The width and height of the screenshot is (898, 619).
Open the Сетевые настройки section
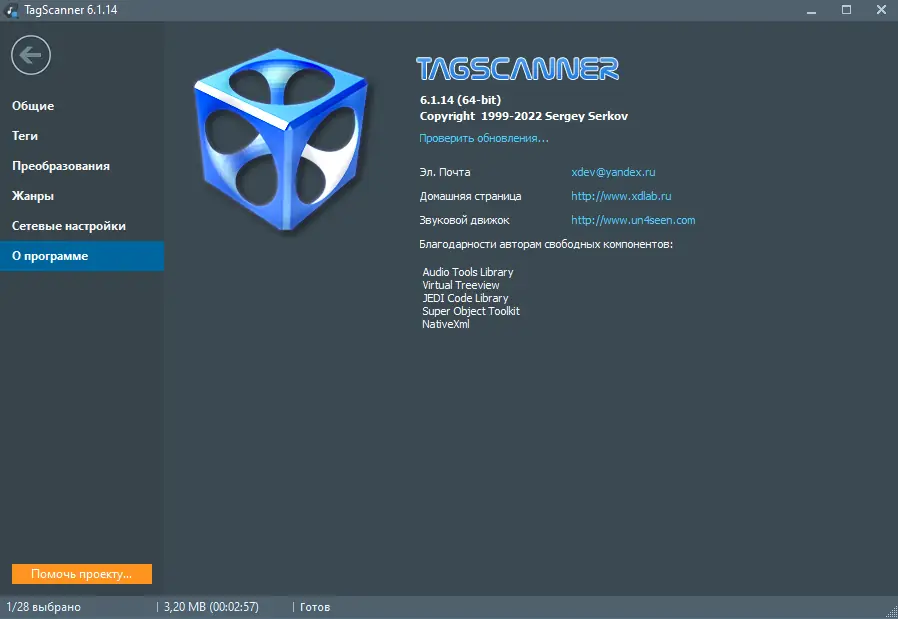point(82,226)
